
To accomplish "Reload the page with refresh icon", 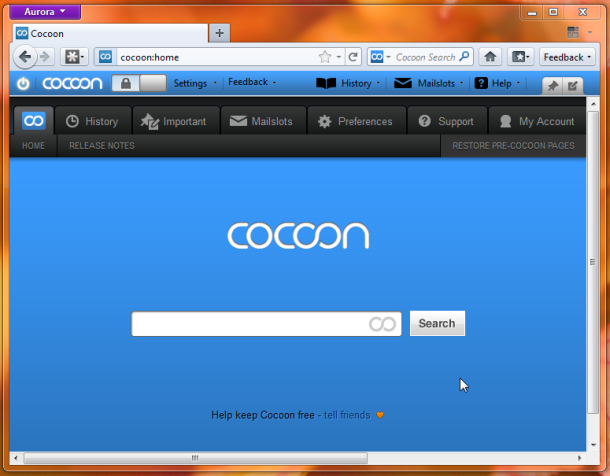I will point(353,57).
